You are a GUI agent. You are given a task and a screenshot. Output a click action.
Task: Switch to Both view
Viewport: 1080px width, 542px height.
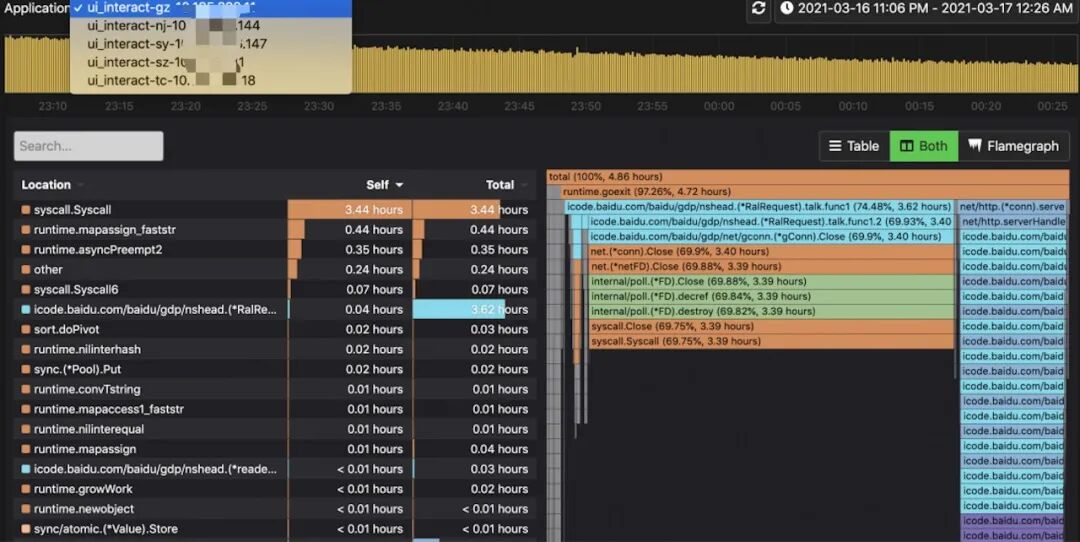[x=924, y=146]
